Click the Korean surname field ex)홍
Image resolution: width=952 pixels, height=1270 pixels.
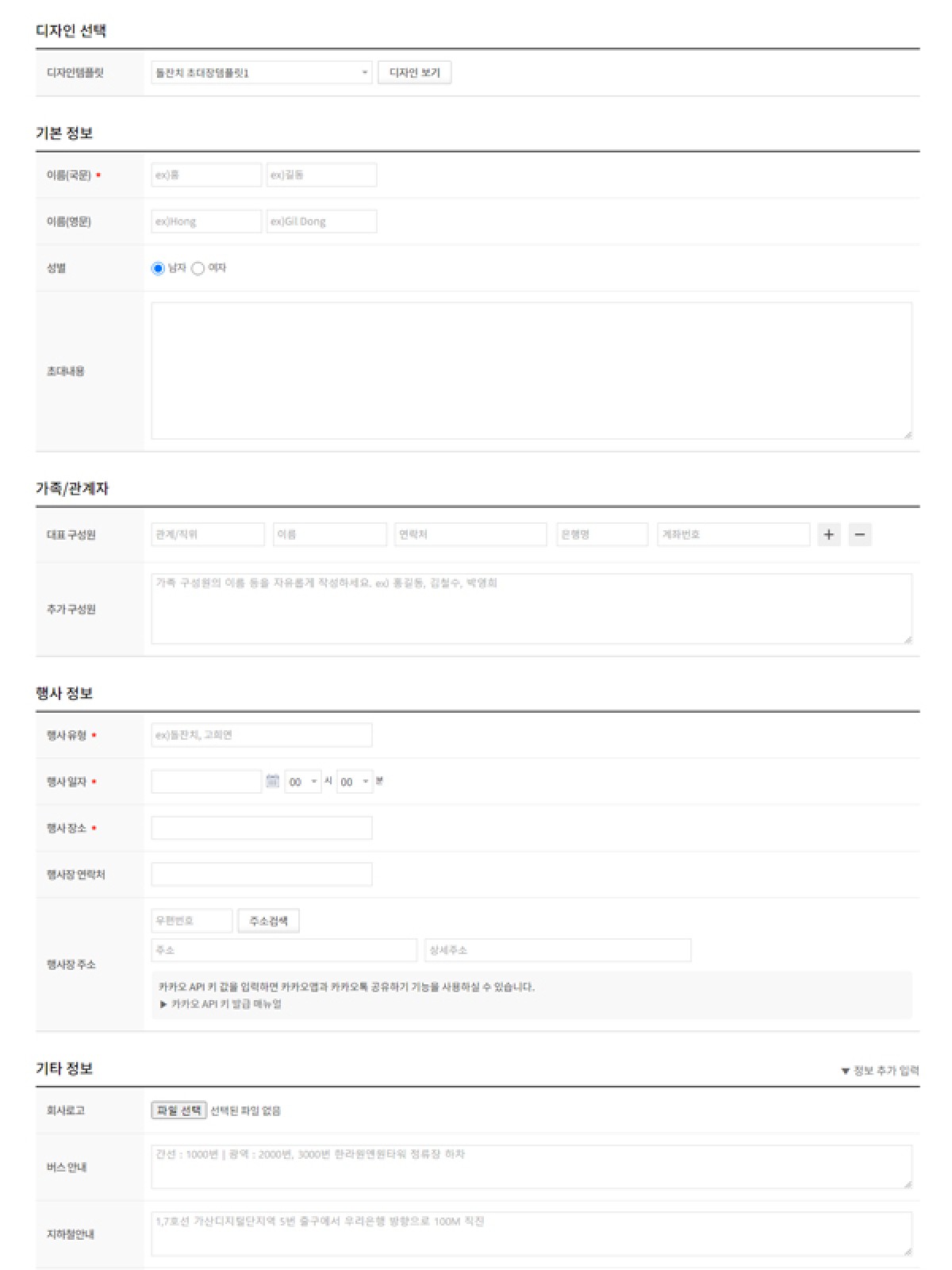click(206, 175)
